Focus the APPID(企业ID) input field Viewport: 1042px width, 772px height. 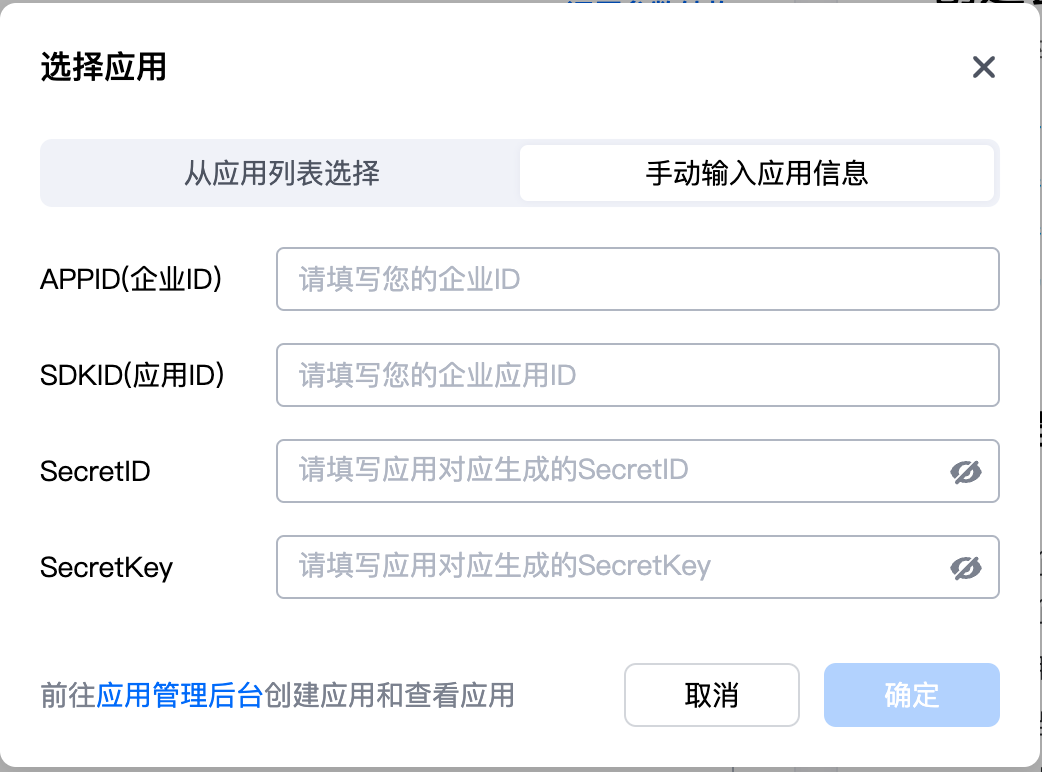click(638, 279)
